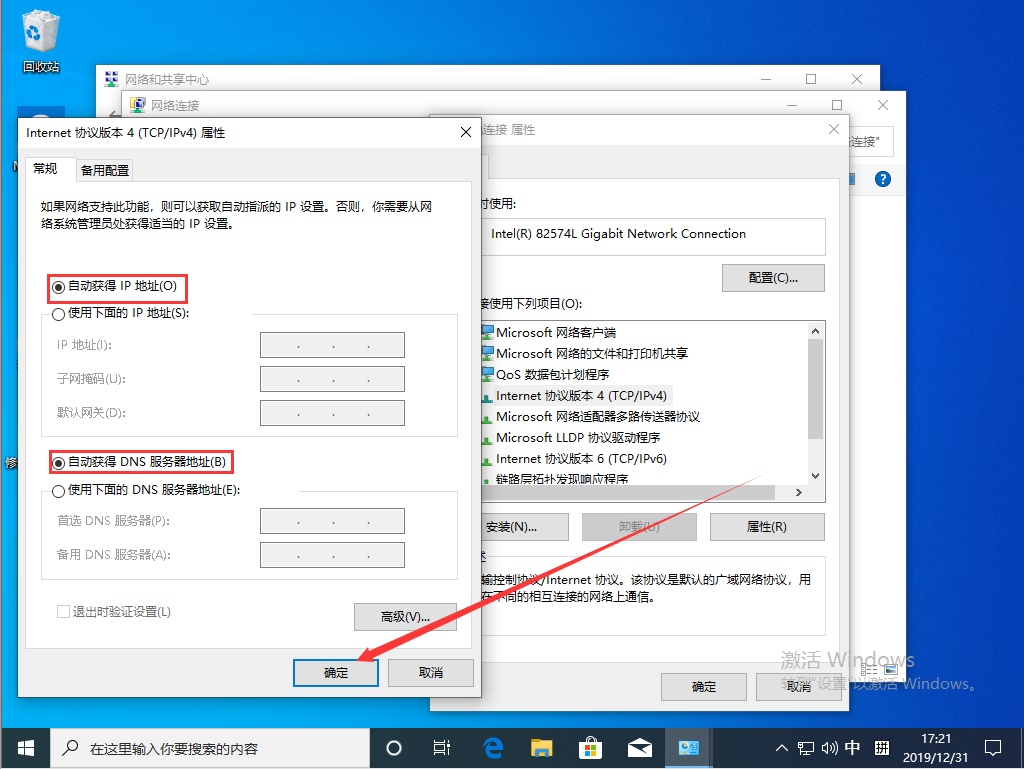Click the network status tray icon

tap(805, 747)
